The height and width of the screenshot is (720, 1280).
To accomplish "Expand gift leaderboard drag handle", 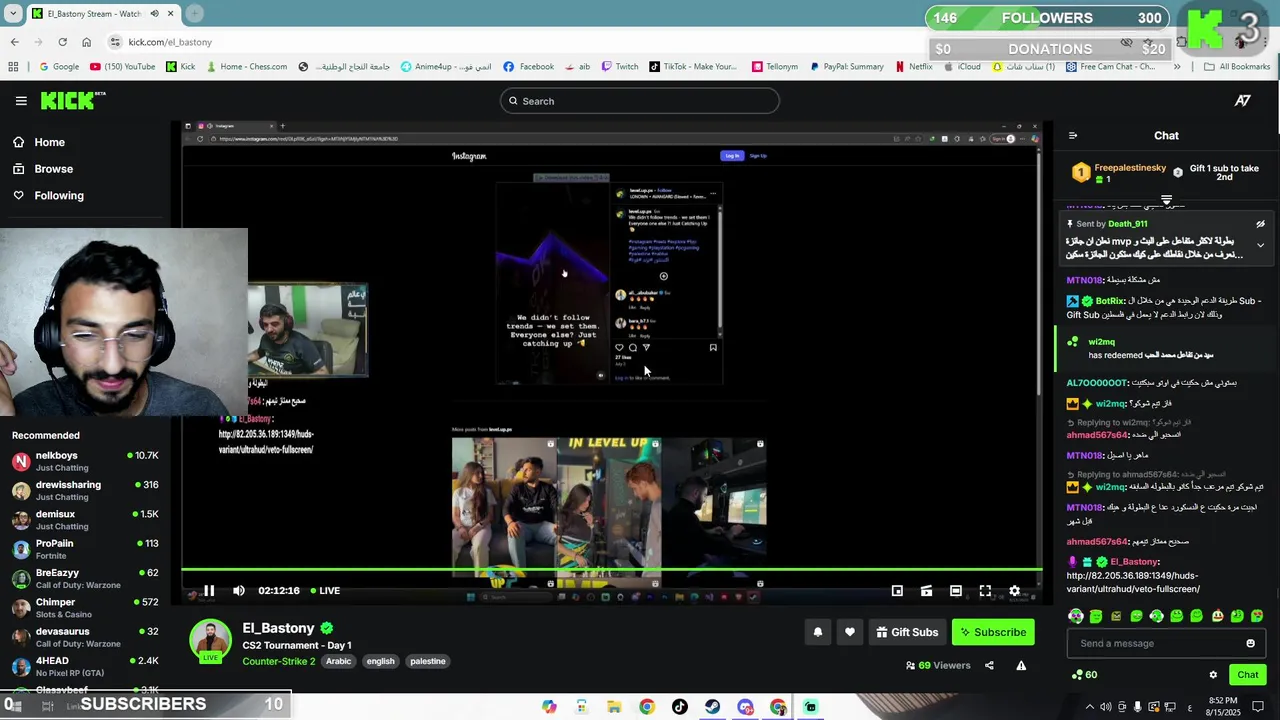I will (1166, 200).
